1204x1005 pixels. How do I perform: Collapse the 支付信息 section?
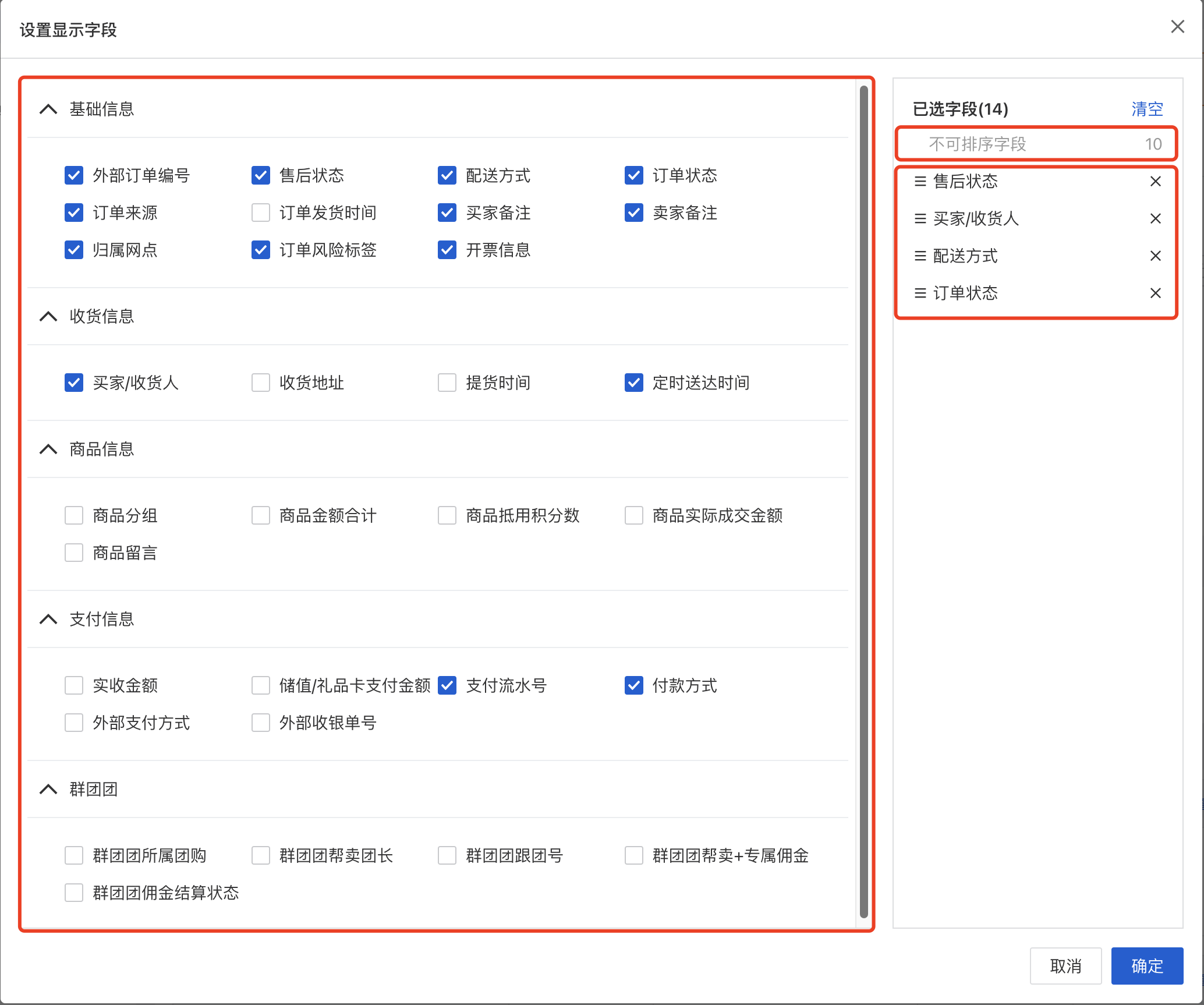pos(48,619)
